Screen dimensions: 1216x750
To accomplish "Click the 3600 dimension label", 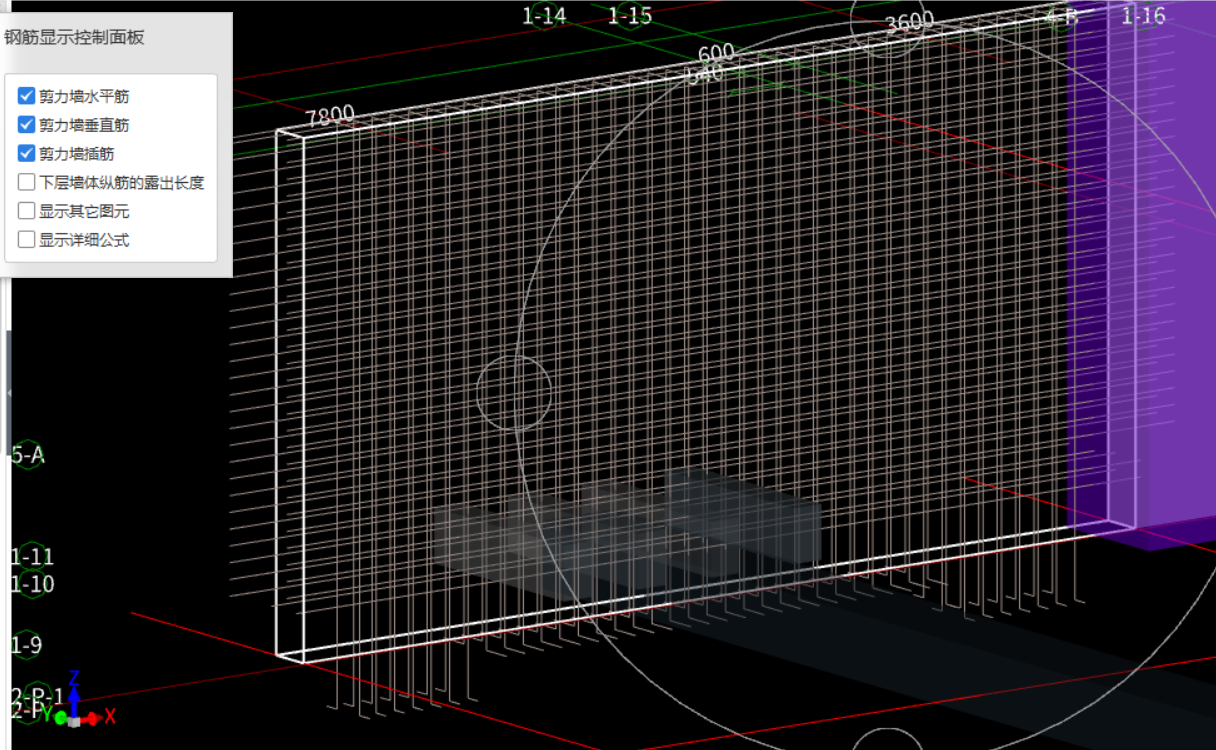I will click(909, 22).
